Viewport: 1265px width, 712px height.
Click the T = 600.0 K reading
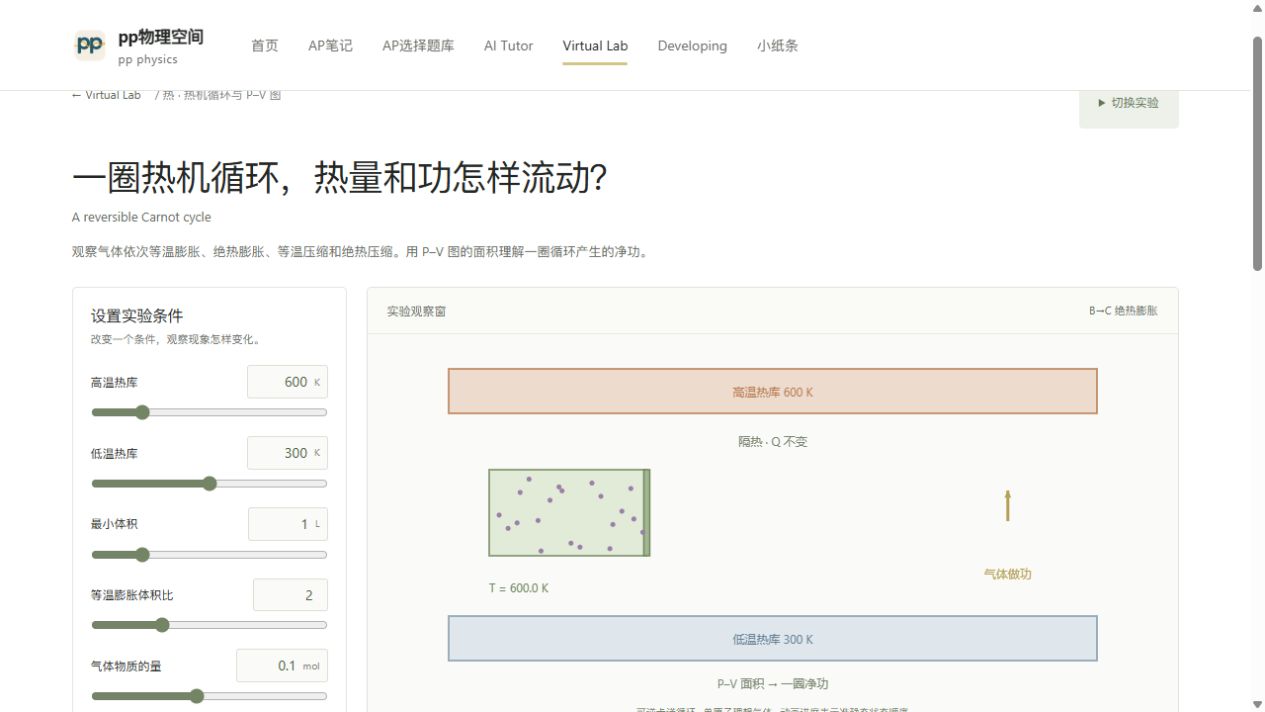pyautogui.click(x=518, y=588)
